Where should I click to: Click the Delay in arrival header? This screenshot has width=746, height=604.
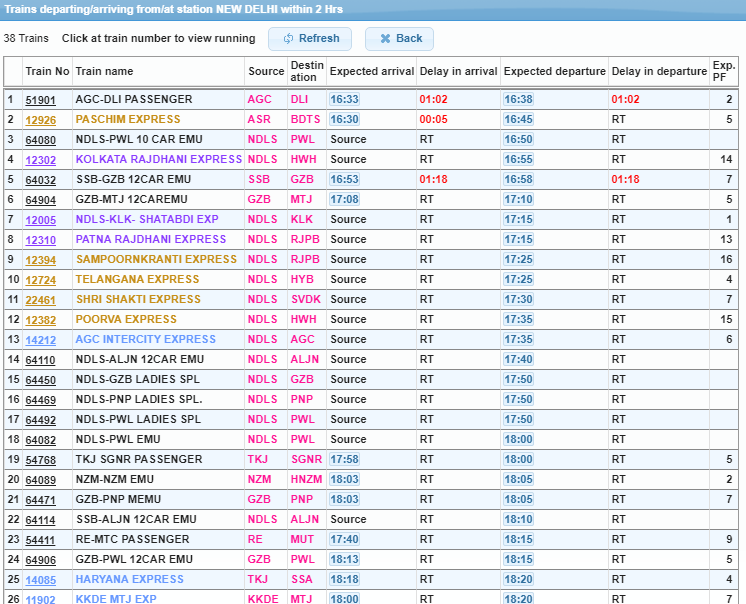pyautogui.click(x=458, y=71)
